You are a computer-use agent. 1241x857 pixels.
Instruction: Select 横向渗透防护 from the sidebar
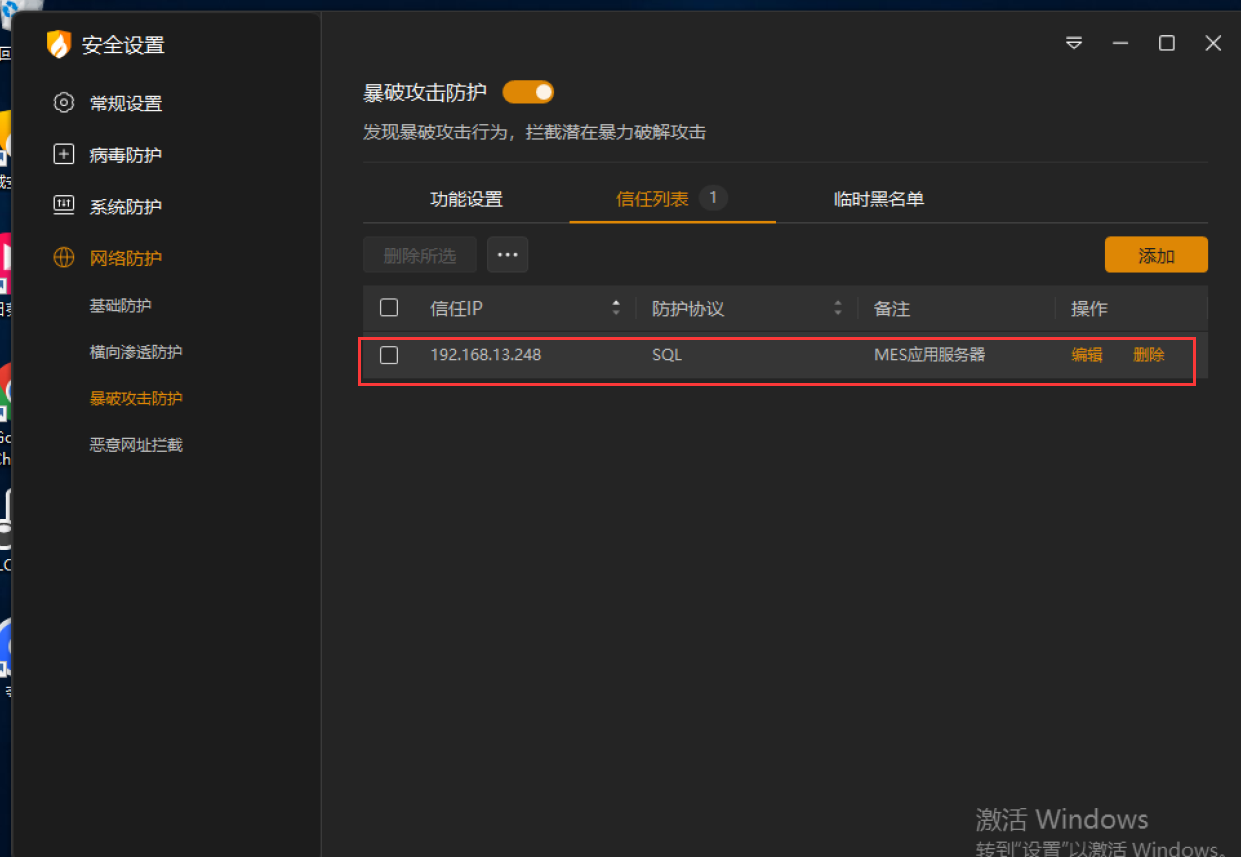[x=136, y=351]
